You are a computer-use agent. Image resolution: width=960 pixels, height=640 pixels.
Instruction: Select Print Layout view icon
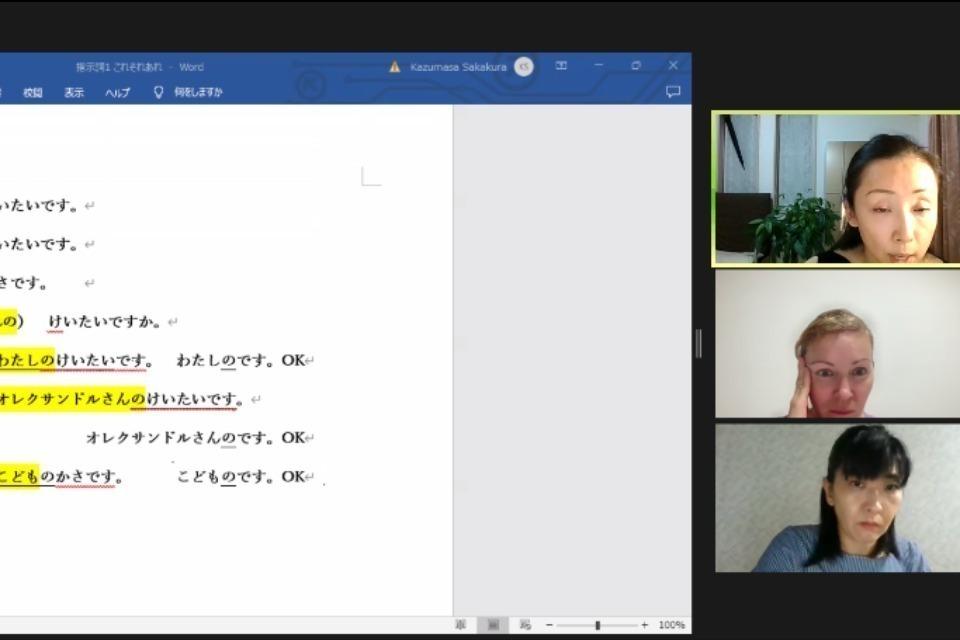(492, 625)
